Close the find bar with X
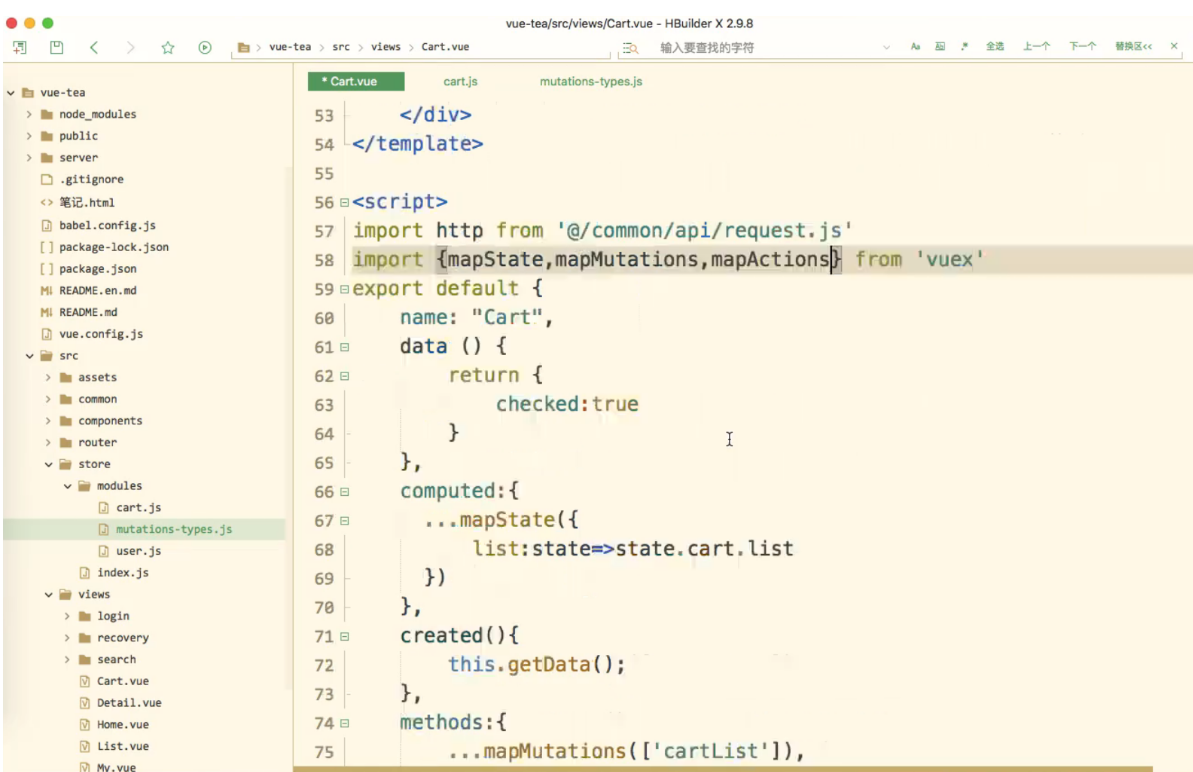 (1174, 46)
